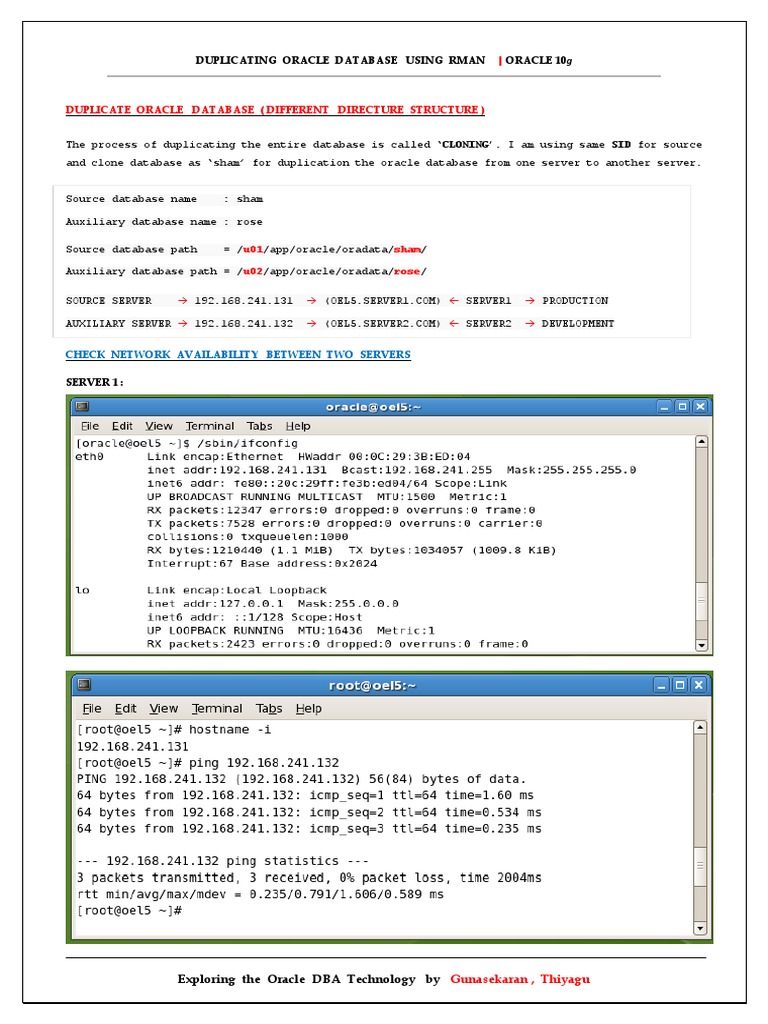Screen dimensions: 768x1024
Task: Click root@oel5:~ window title text
Action: coord(372,685)
